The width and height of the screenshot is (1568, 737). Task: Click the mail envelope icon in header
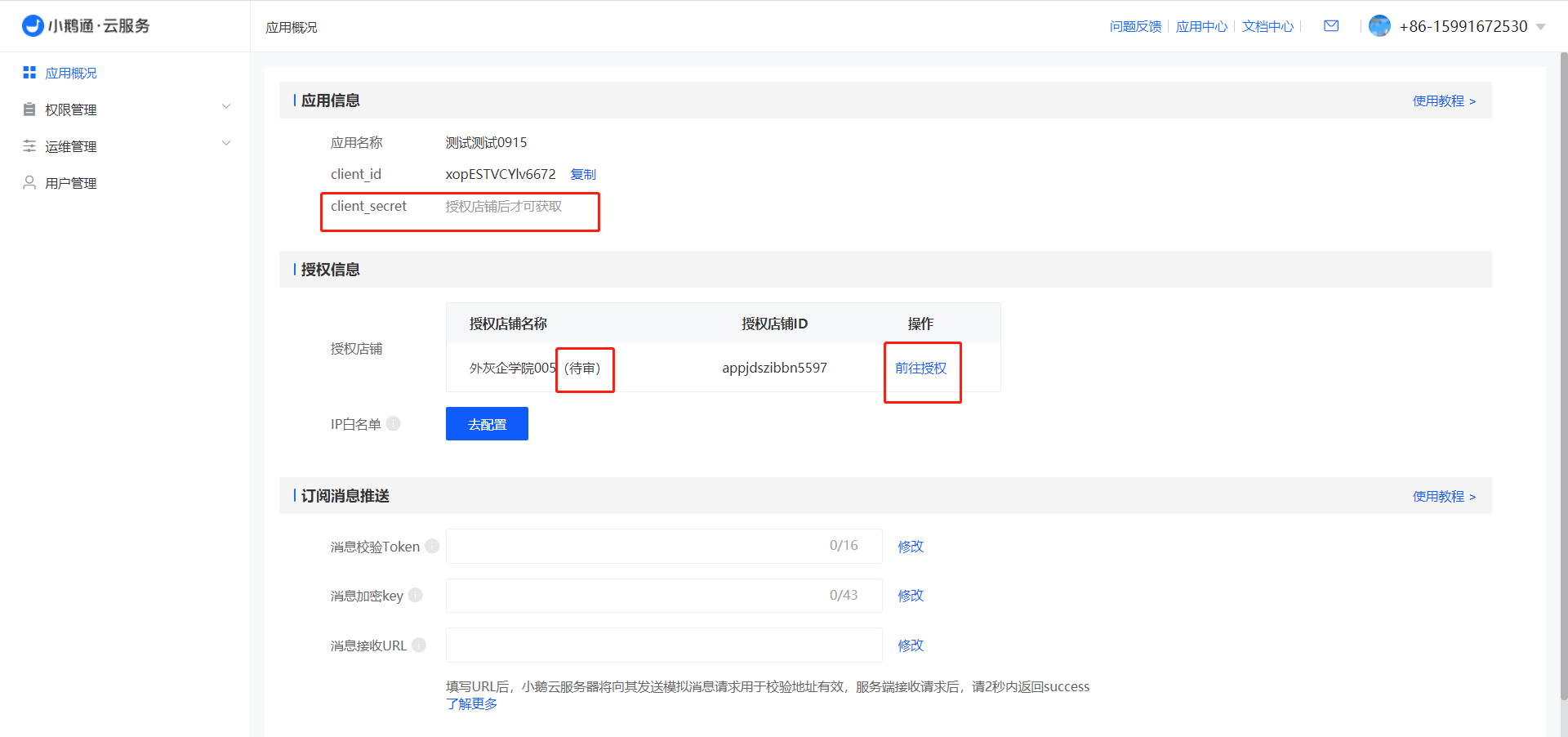click(x=1331, y=26)
